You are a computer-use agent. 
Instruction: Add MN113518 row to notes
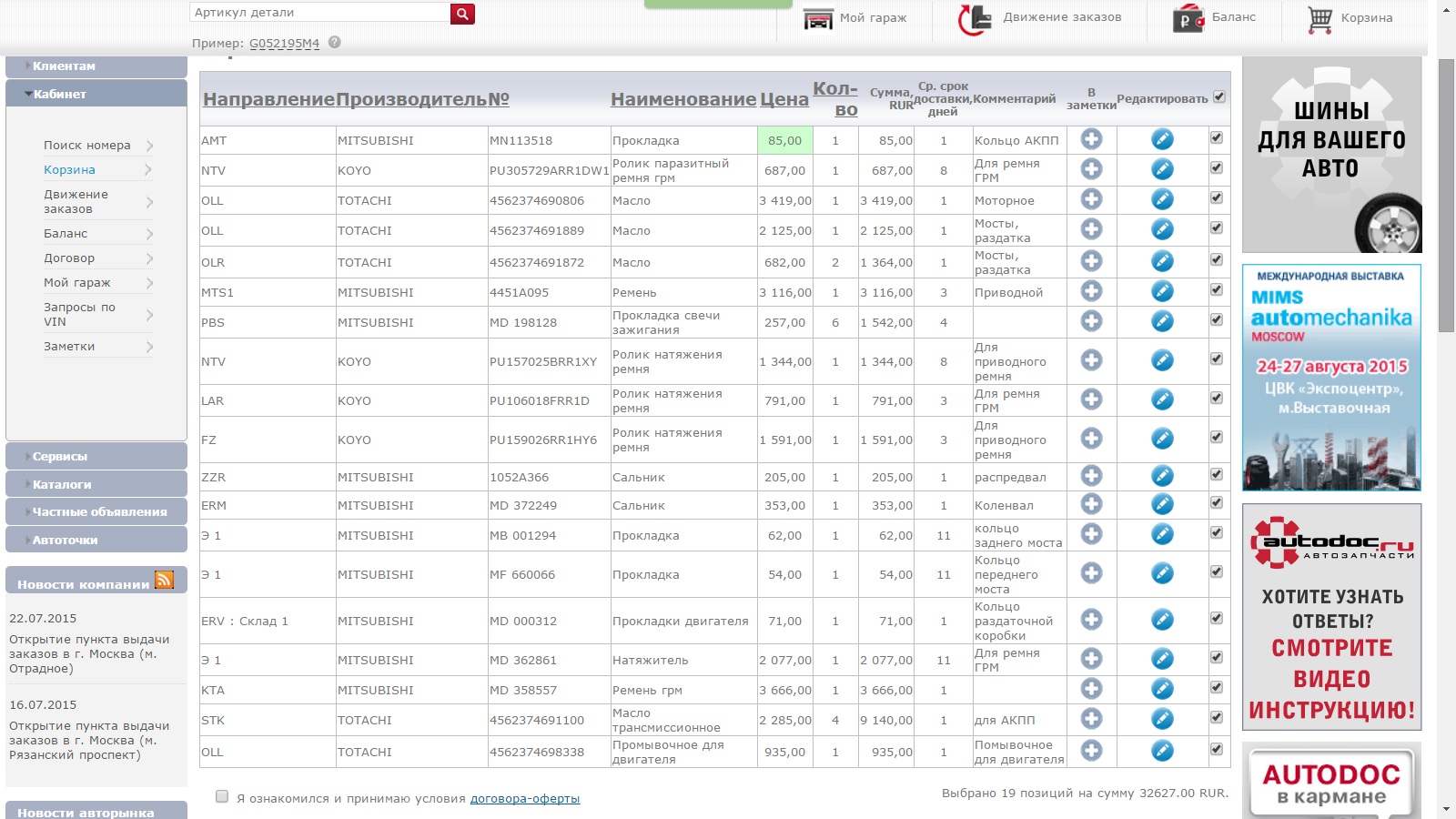(x=1091, y=139)
